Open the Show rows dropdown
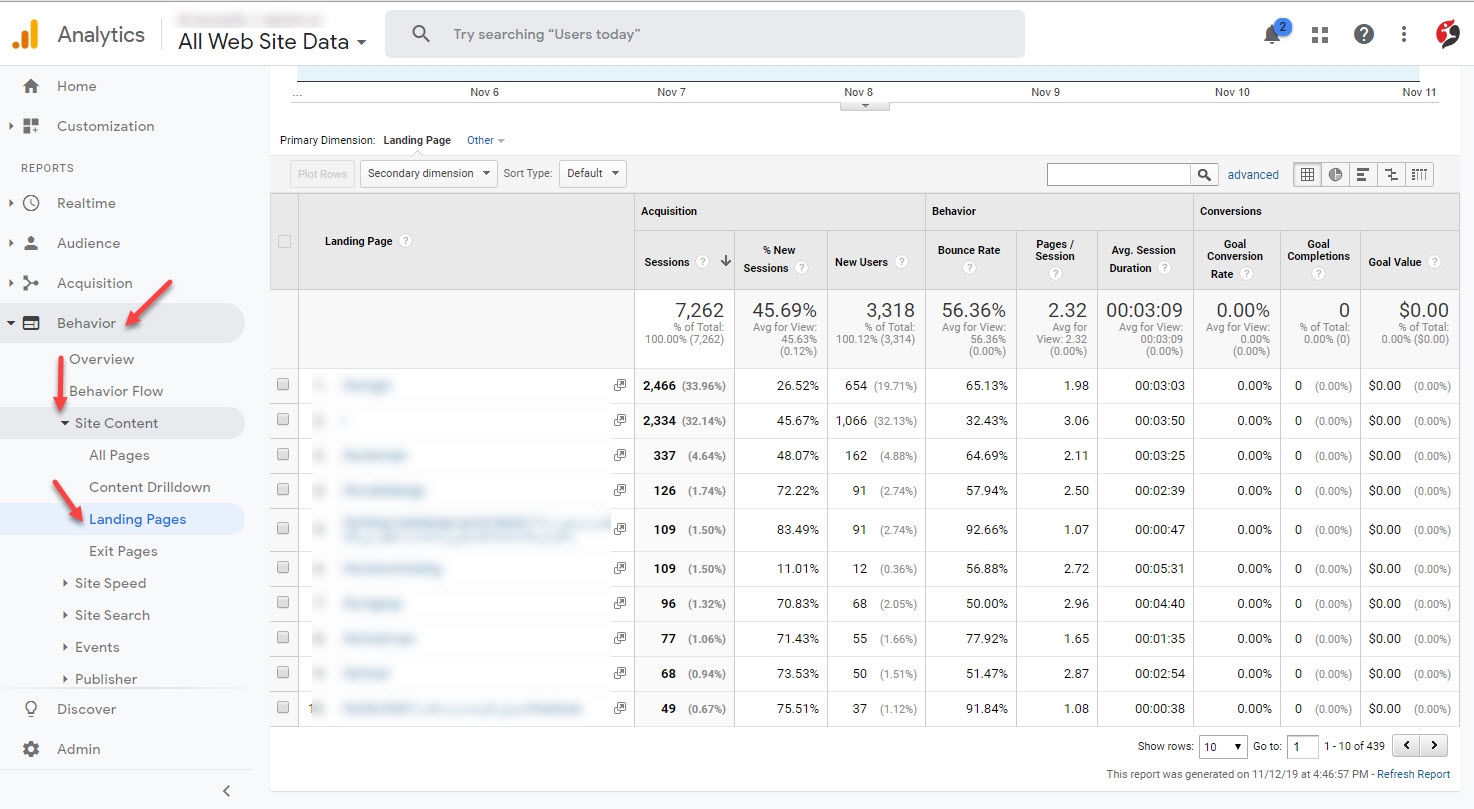This screenshot has width=1474, height=809. tap(1222, 746)
